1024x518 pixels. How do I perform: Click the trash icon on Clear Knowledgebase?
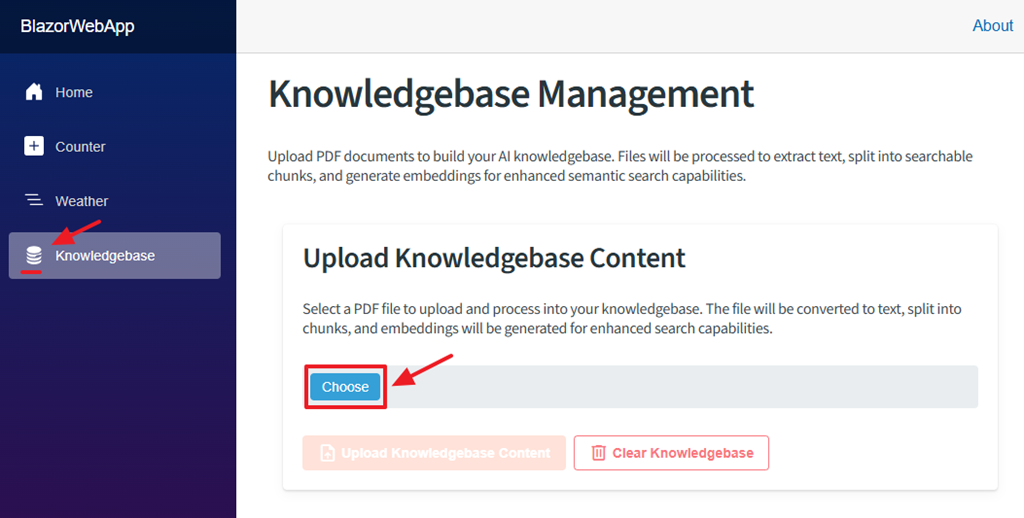click(x=598, y=453)
